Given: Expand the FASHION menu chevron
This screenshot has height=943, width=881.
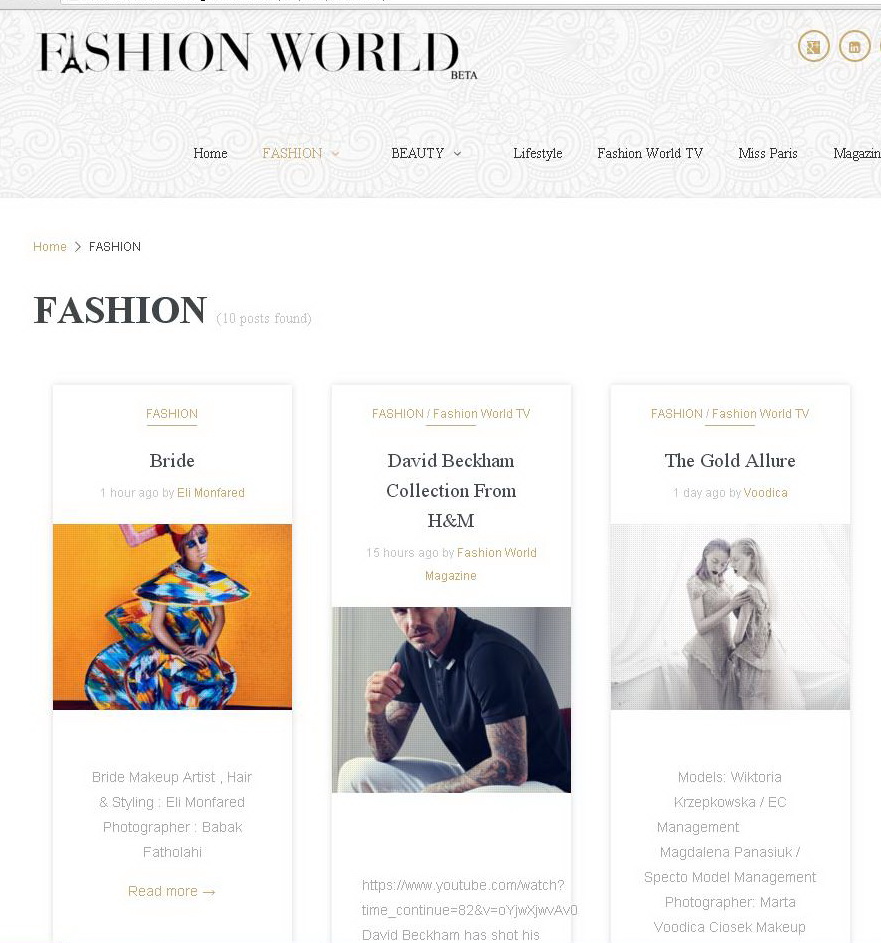Looking at the screenshot, I should [x=336, y=154].
